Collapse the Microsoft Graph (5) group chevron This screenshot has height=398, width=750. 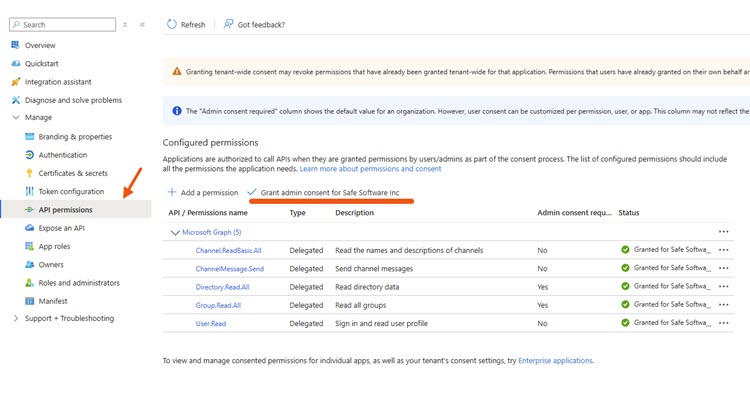point(175,232)
